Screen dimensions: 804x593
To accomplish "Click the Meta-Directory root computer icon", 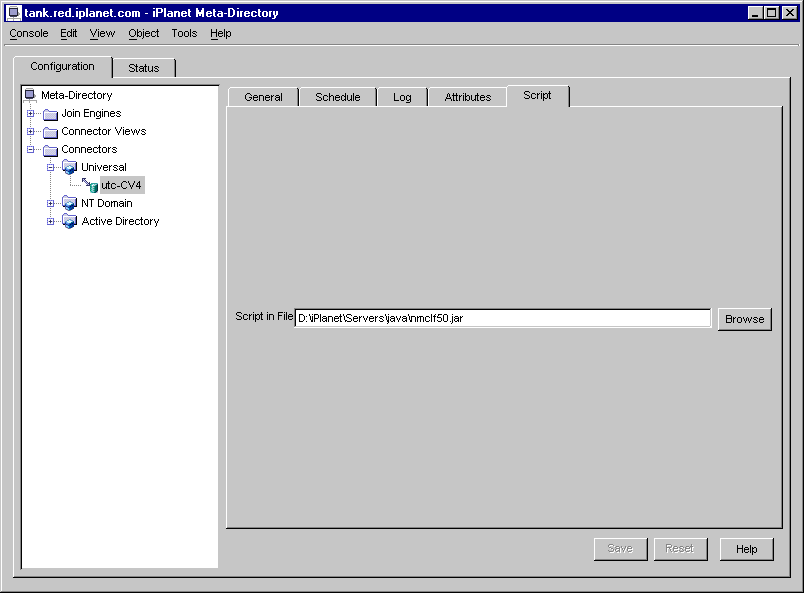I will pos(30,95).
